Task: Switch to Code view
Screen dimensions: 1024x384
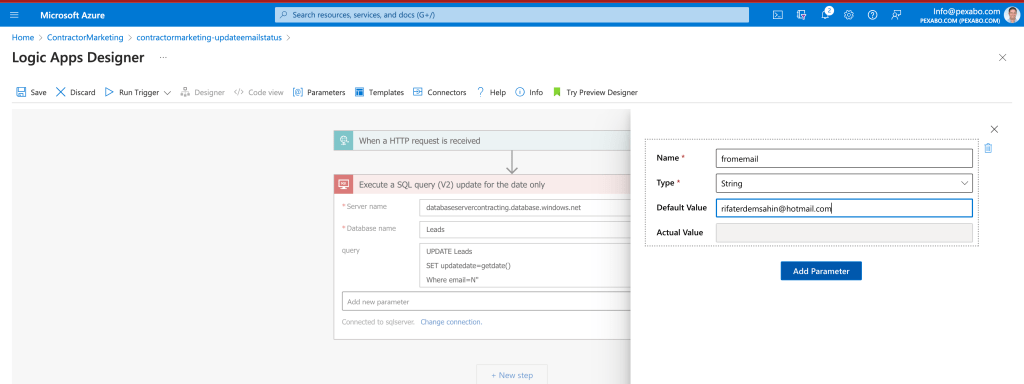Action: coord(259,92)
